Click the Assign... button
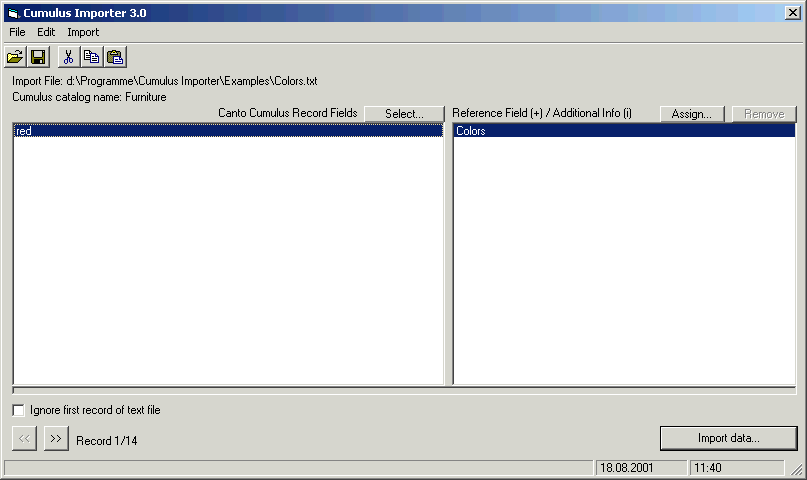 pyautogui.click(x=692, y=114)
